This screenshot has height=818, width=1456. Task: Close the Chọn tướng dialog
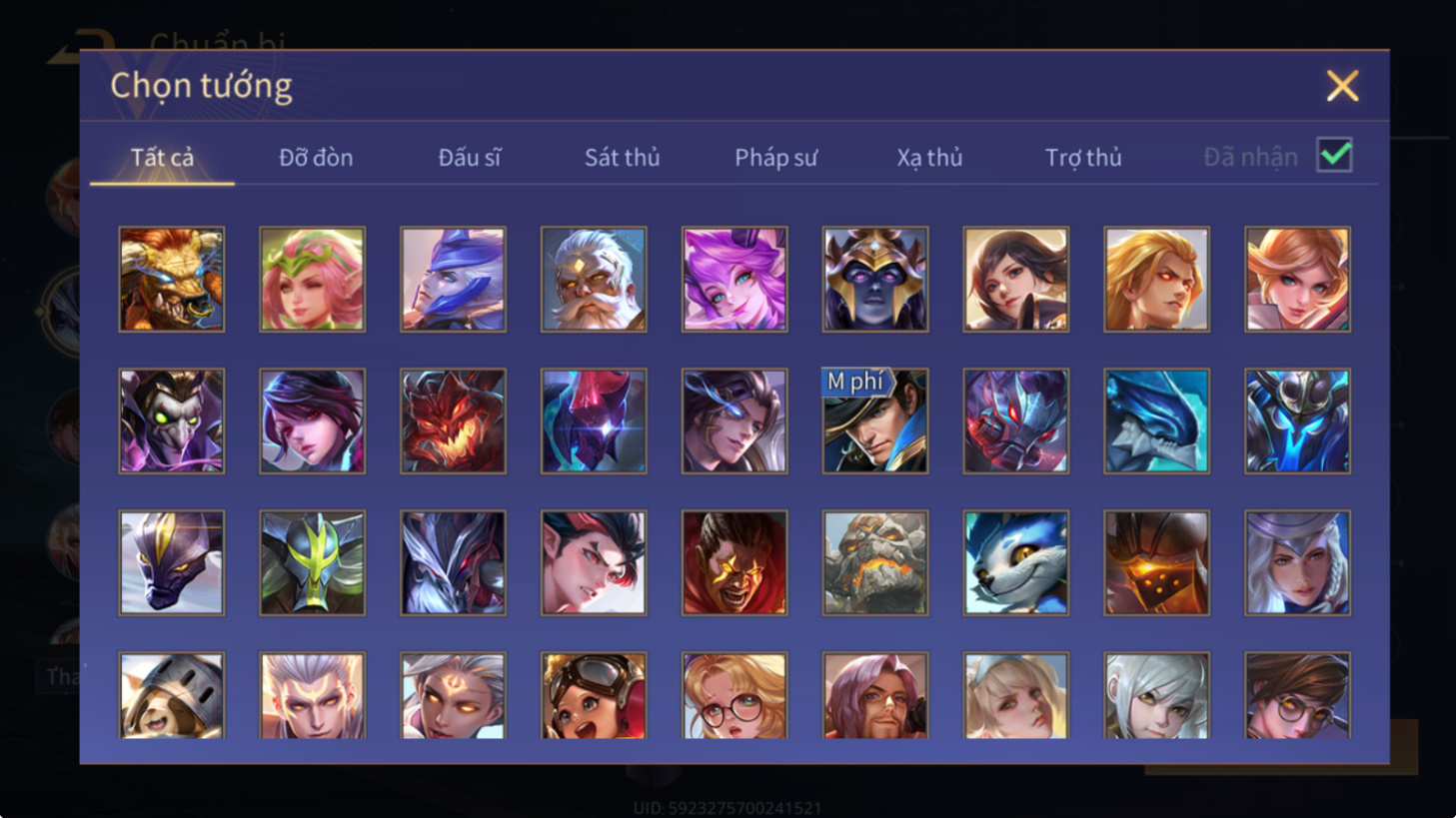pos(1342,86)
